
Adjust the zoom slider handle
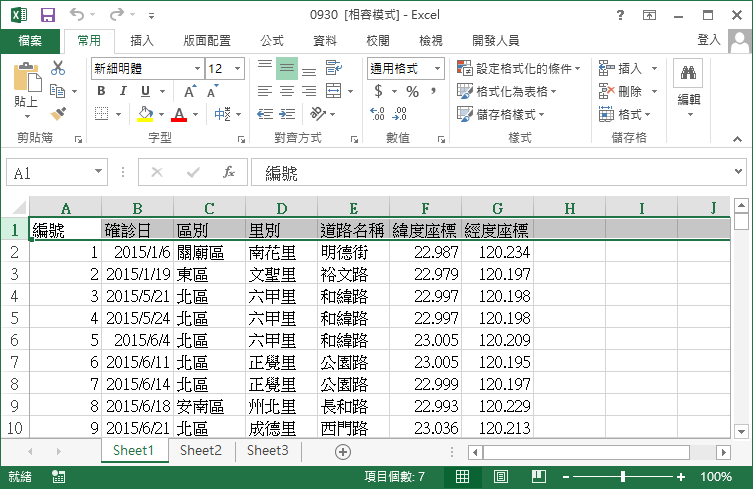coord(623,477)
